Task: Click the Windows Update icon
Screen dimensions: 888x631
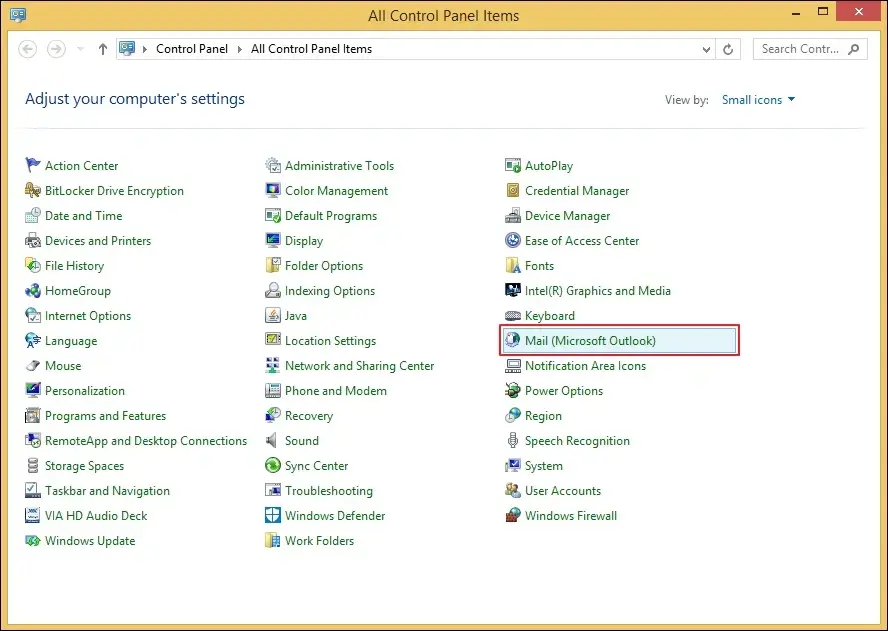Action: [33, 541]
